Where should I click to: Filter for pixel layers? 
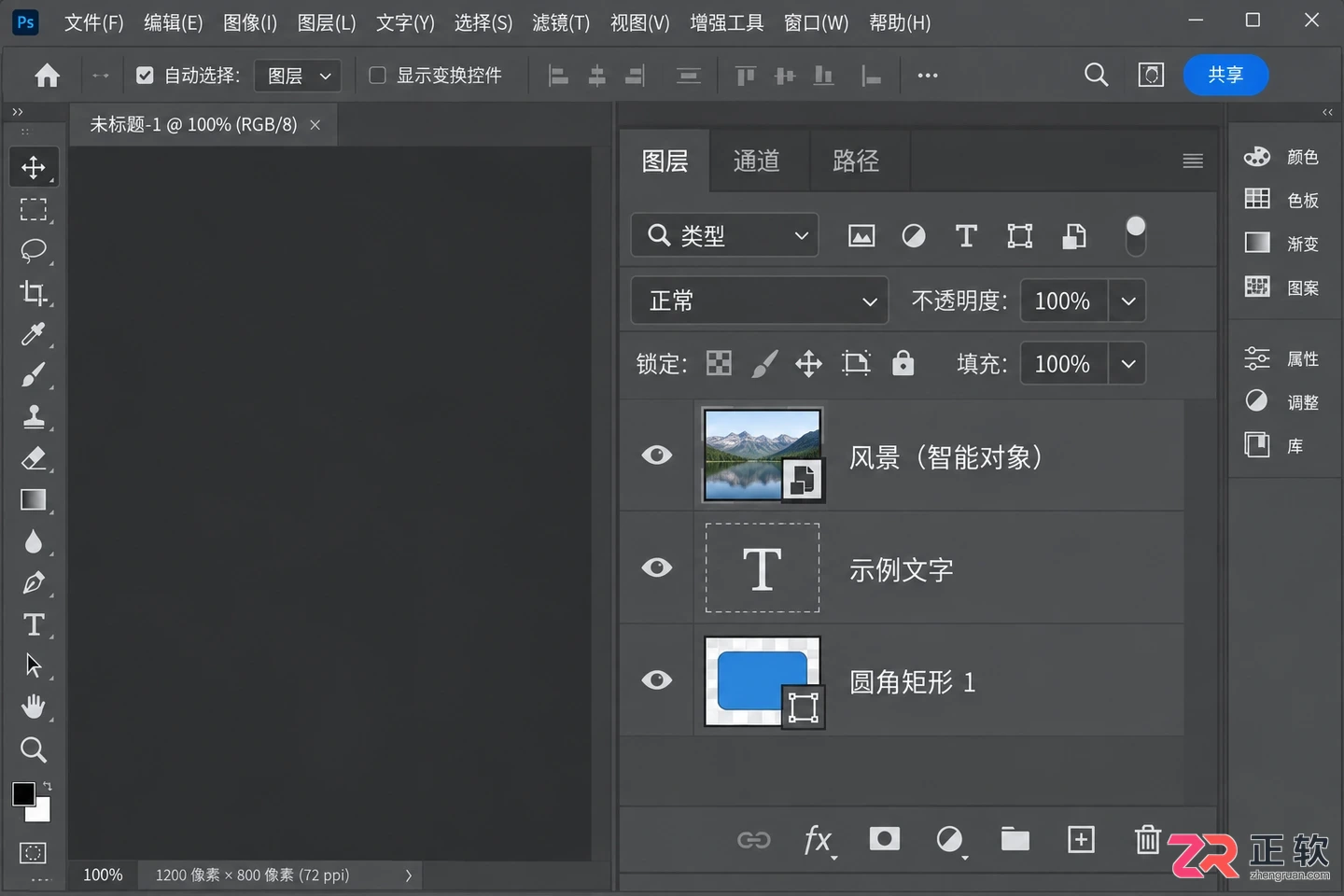[x=861, y=236]
